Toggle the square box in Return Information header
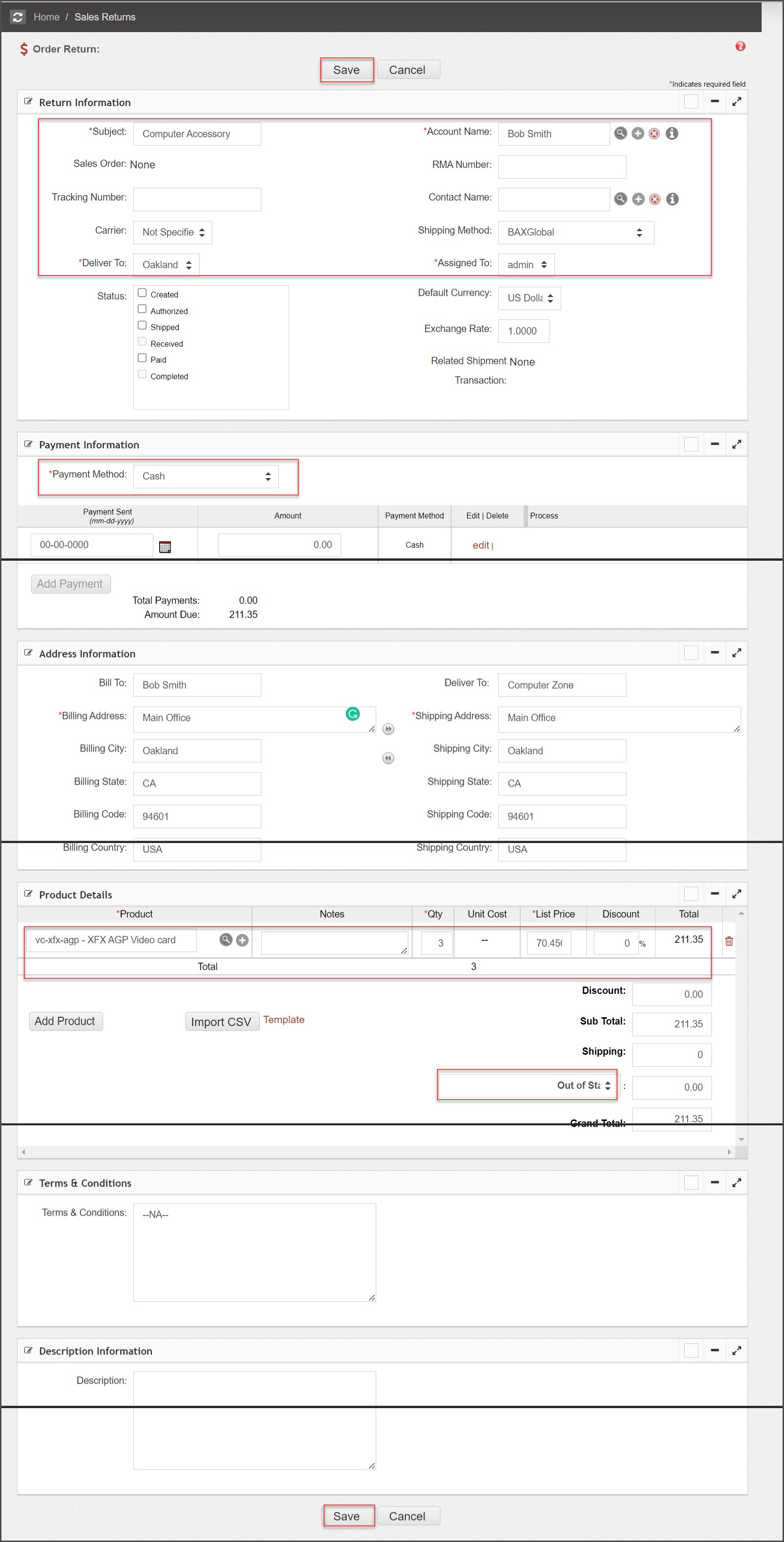 tap(691, 102)
